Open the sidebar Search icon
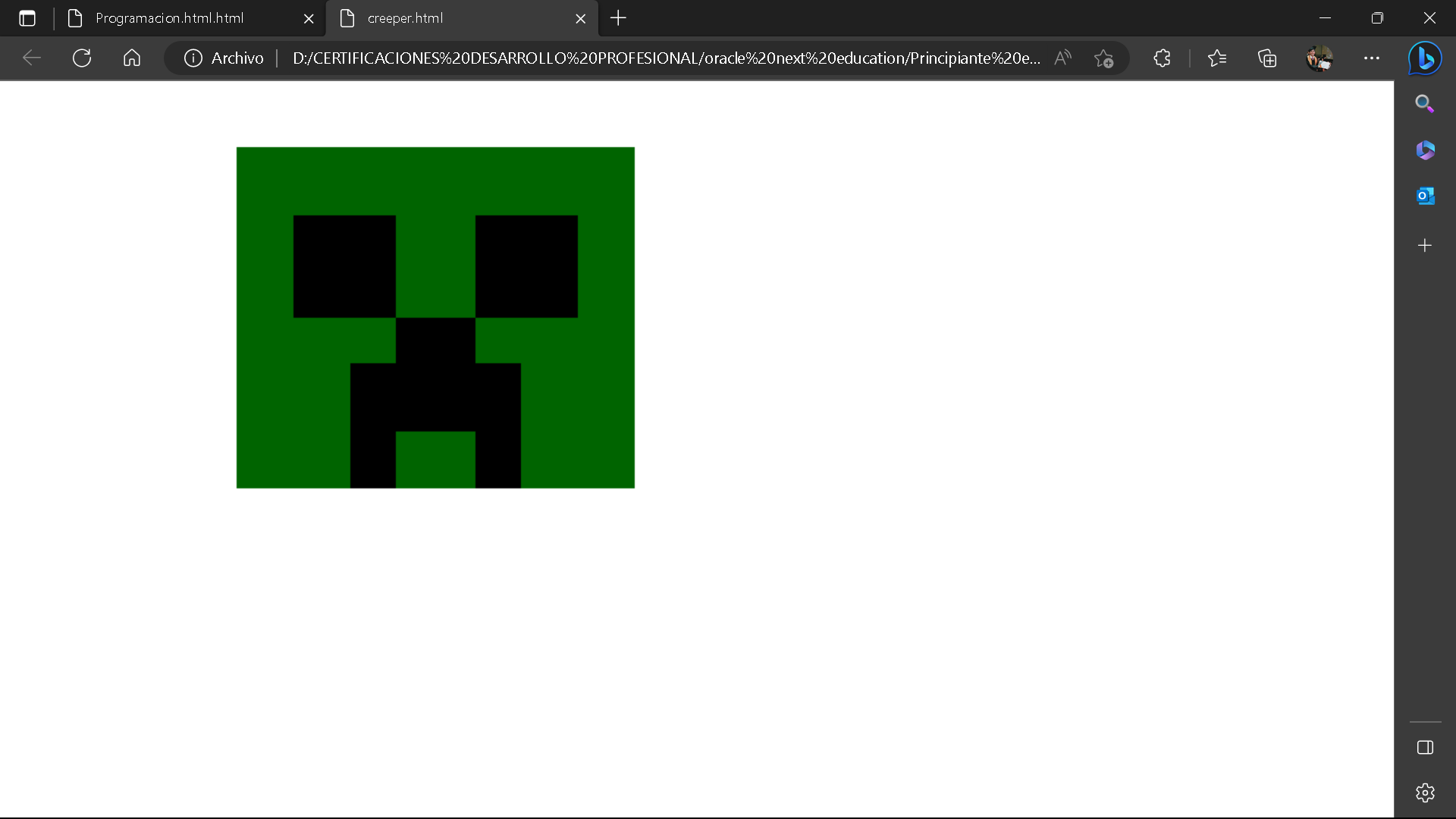The width and height of the screenshot is (1456, 819). 1425,104
